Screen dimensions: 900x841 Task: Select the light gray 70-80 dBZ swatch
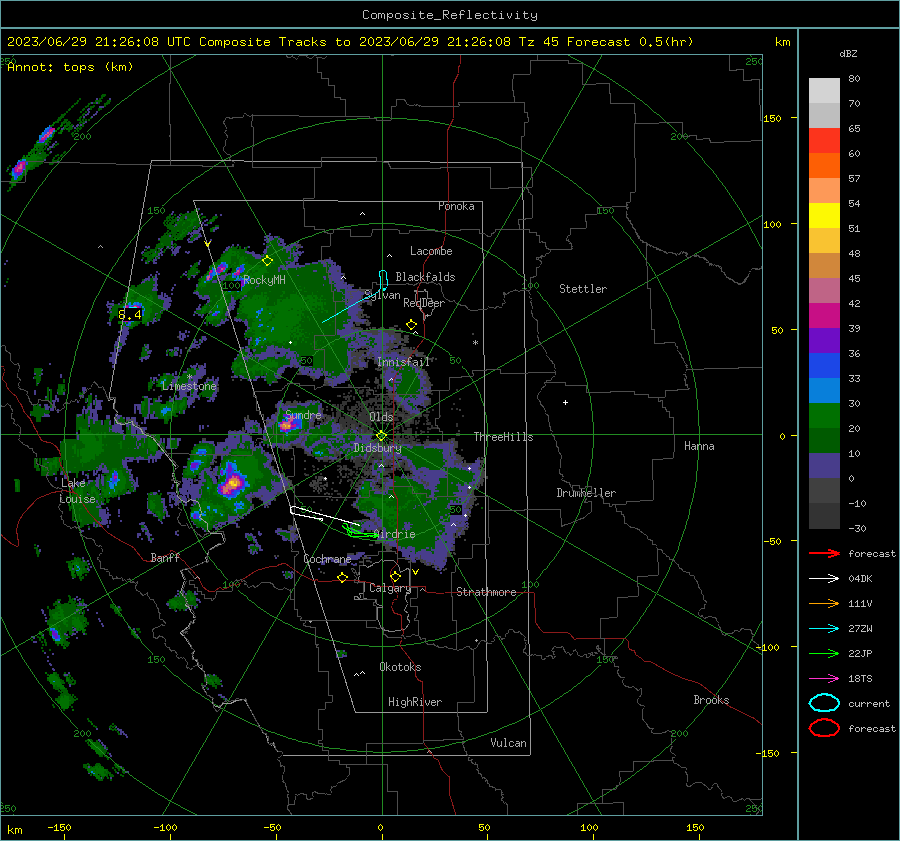point(824,91)
